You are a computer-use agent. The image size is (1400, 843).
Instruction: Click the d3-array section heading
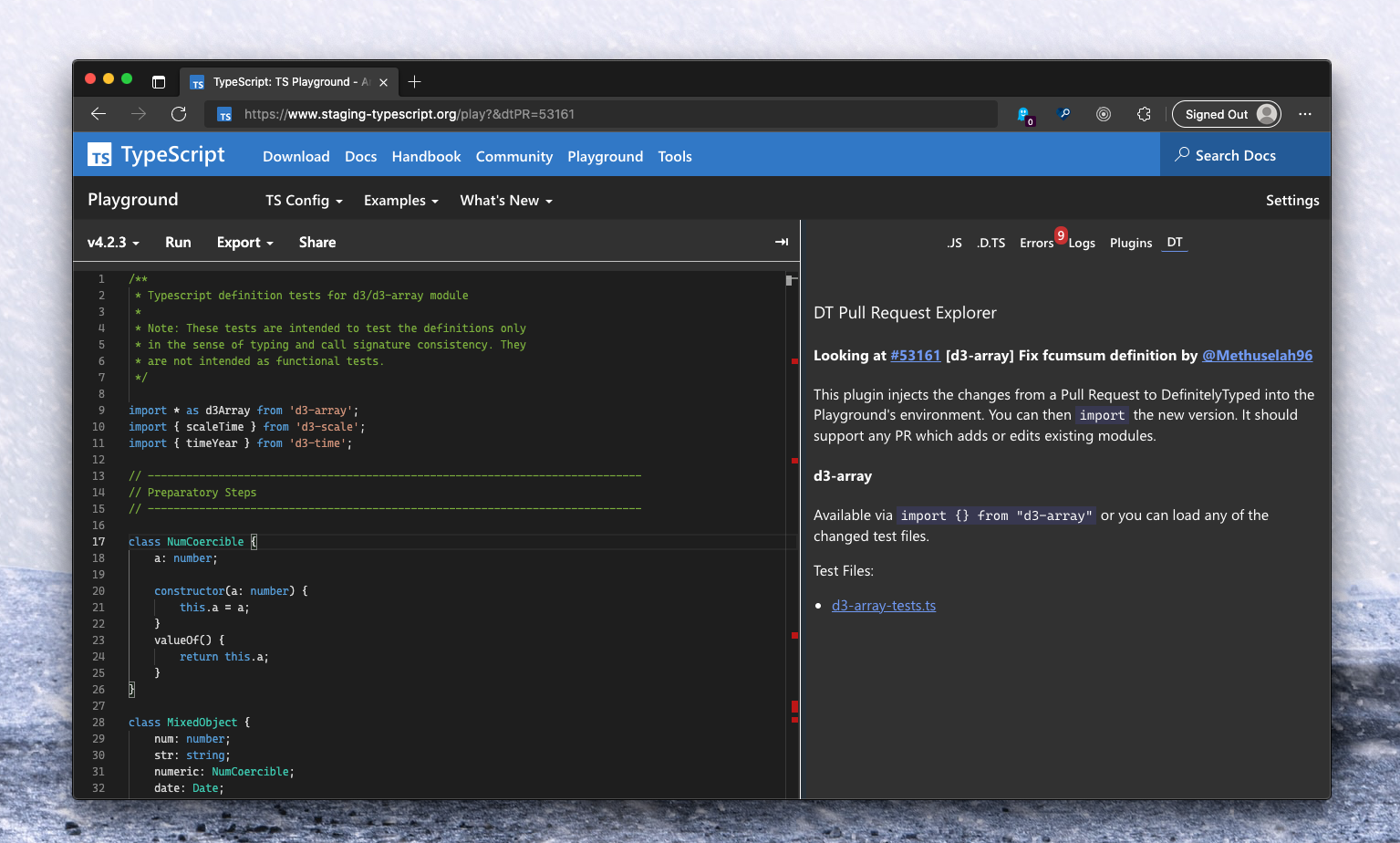click(x=843, y=476)
